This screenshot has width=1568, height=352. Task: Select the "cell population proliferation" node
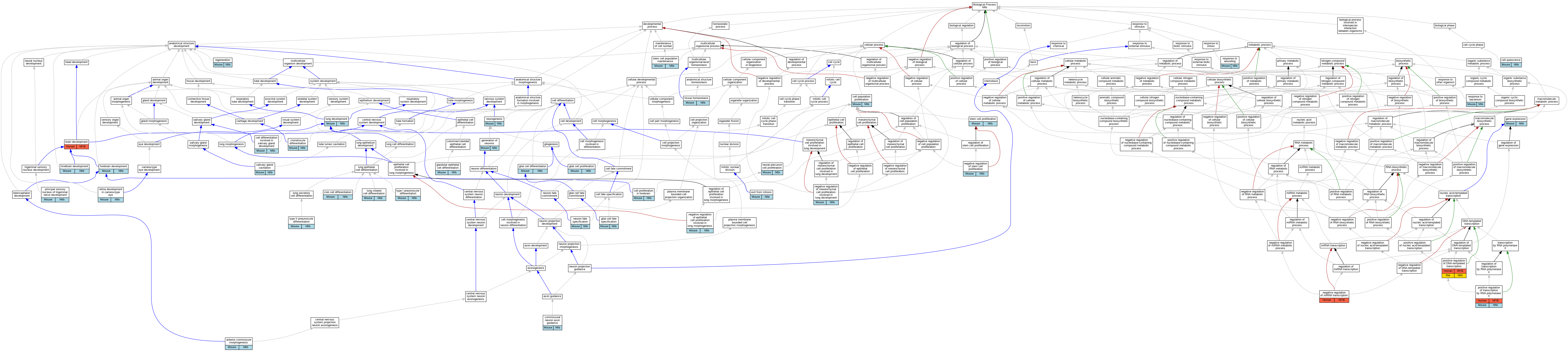861,100
